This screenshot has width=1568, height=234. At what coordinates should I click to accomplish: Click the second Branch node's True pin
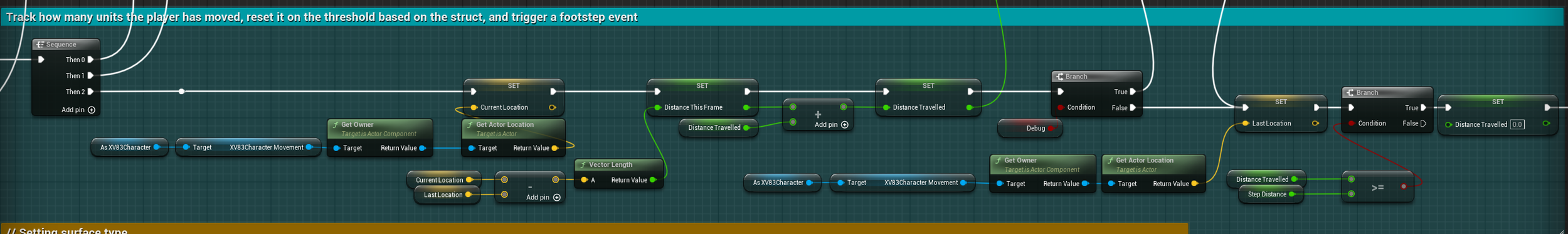tap(1423, 108)
